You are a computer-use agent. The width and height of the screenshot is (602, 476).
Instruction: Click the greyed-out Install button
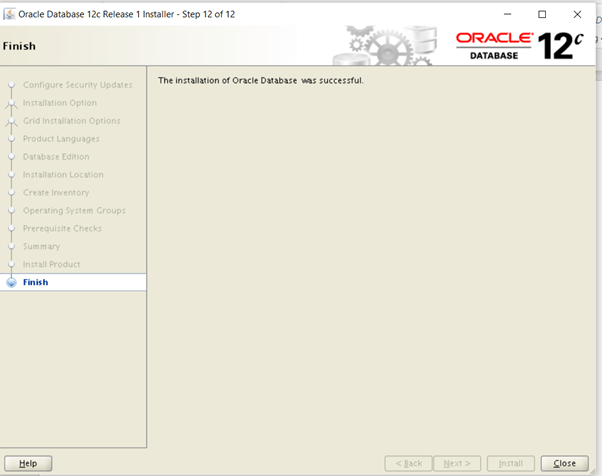[x=510, y=464]
